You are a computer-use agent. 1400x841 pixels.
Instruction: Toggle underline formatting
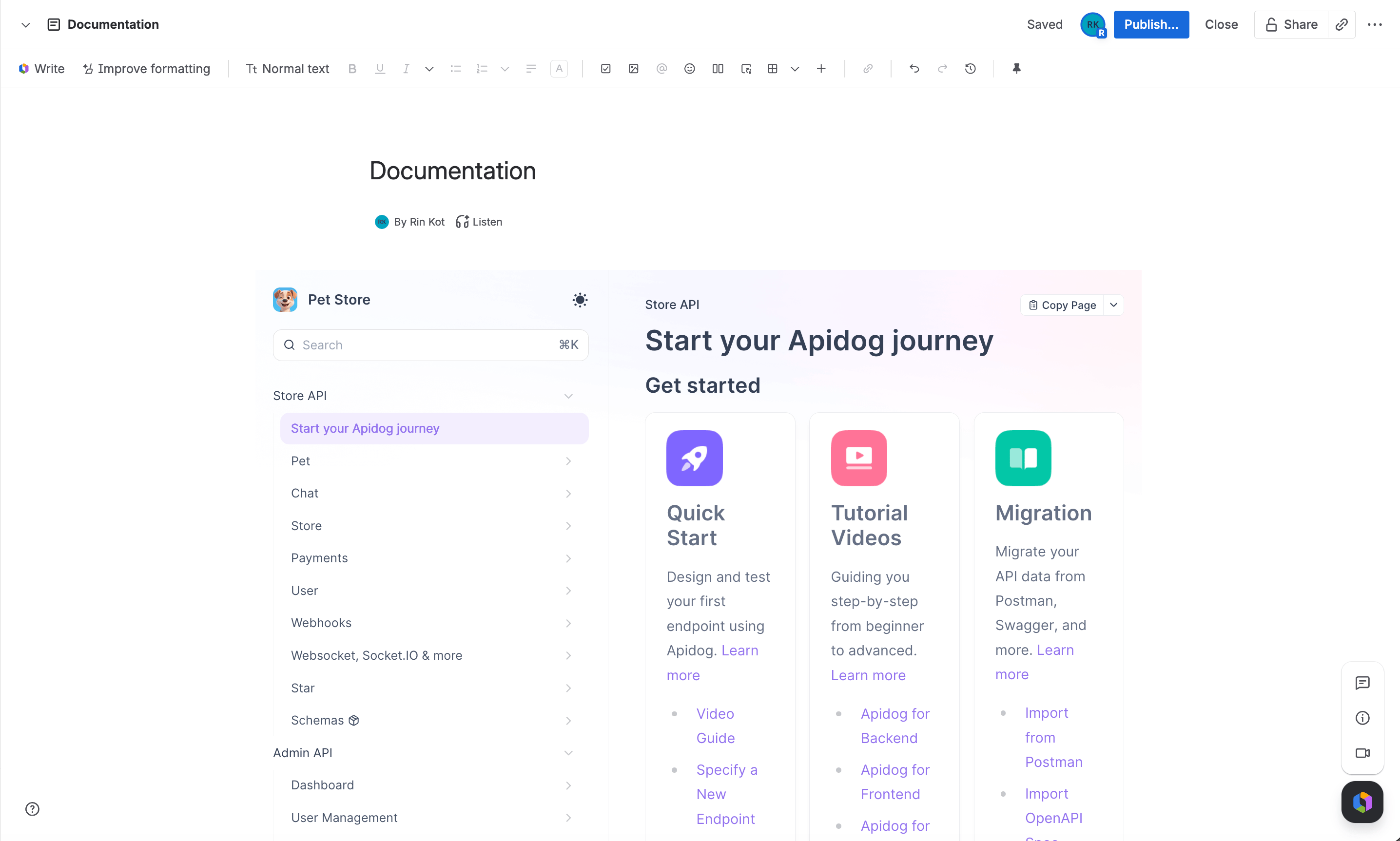point(380,69)
